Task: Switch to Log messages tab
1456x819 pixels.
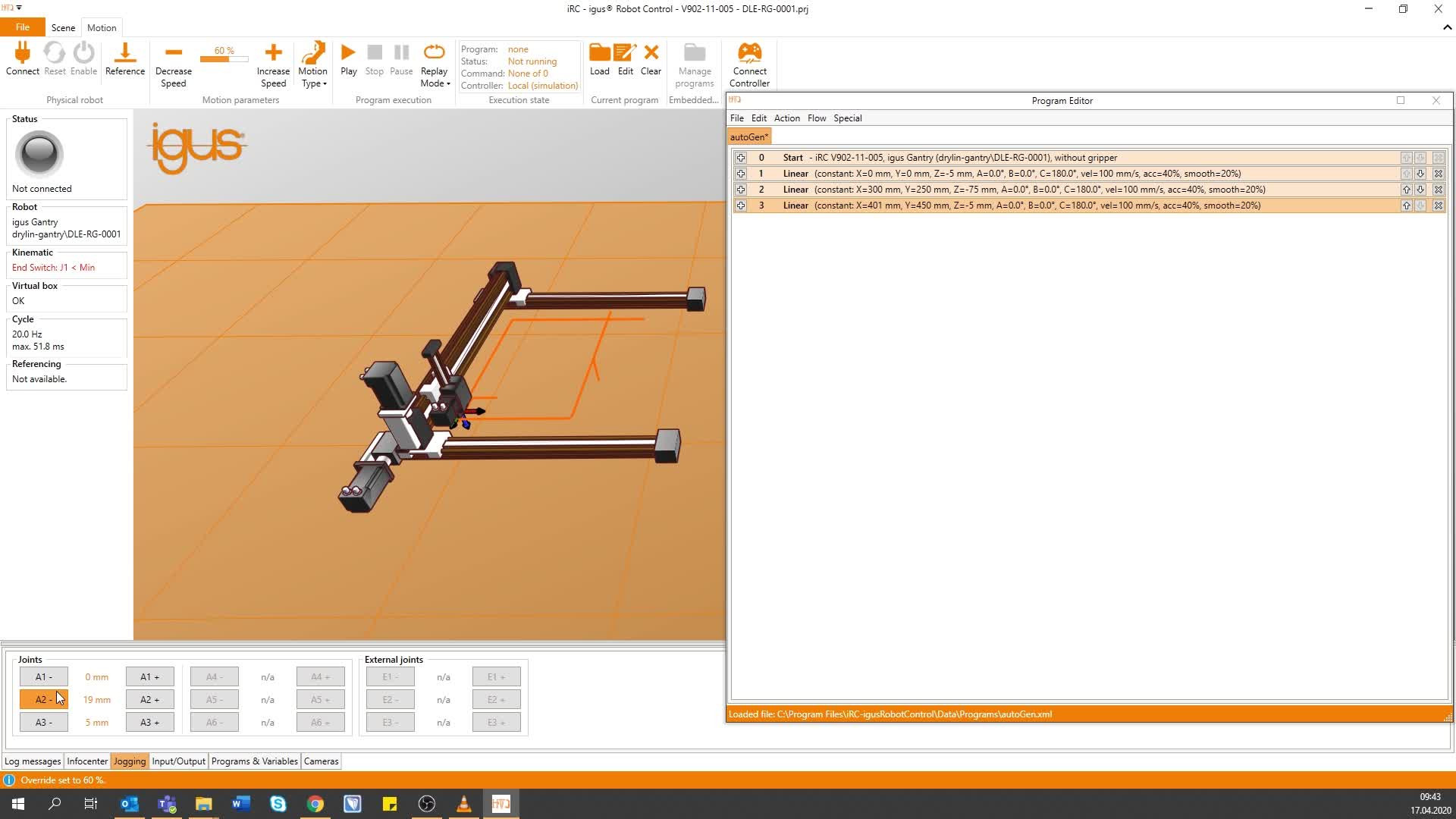Action: (33, 761)
